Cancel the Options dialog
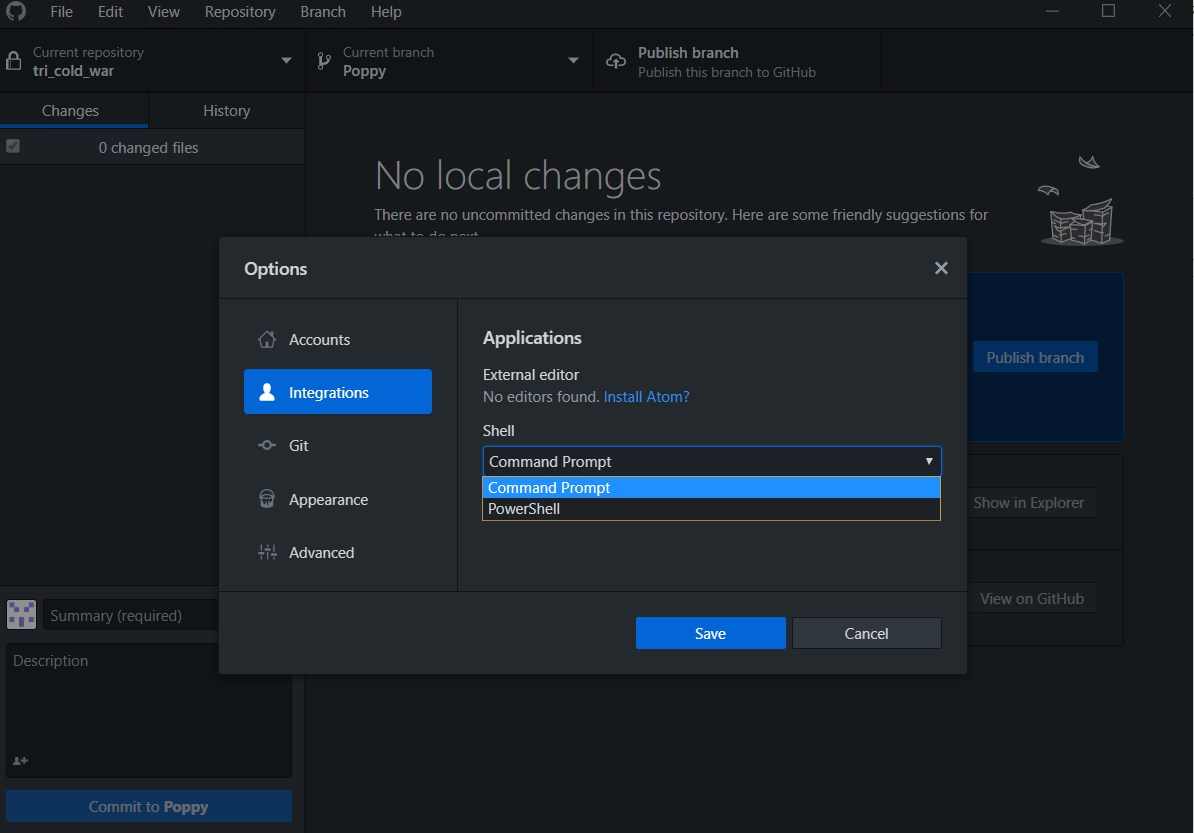Viewport: 1194px width, 833px height. click(867, 634)
